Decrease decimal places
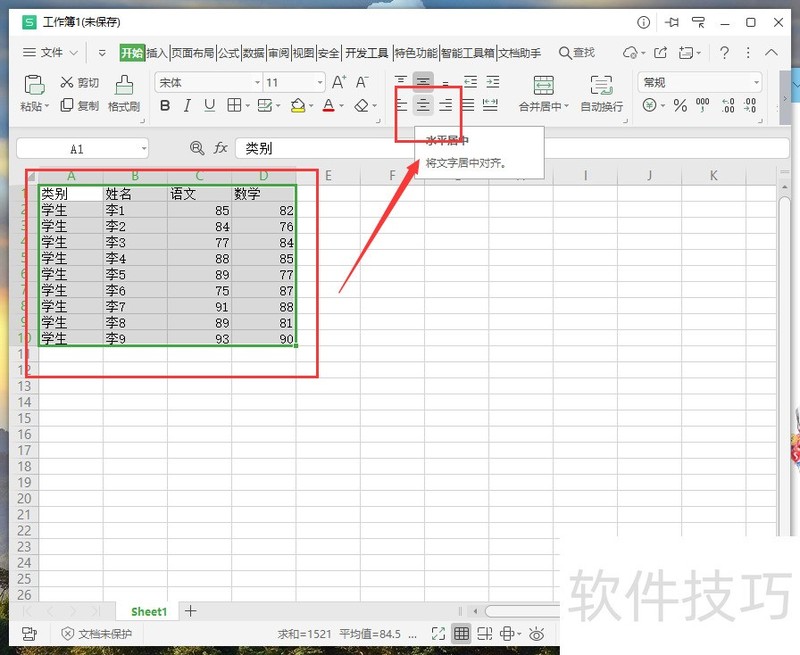The image size is (800, 655). [x=749, y=106]
